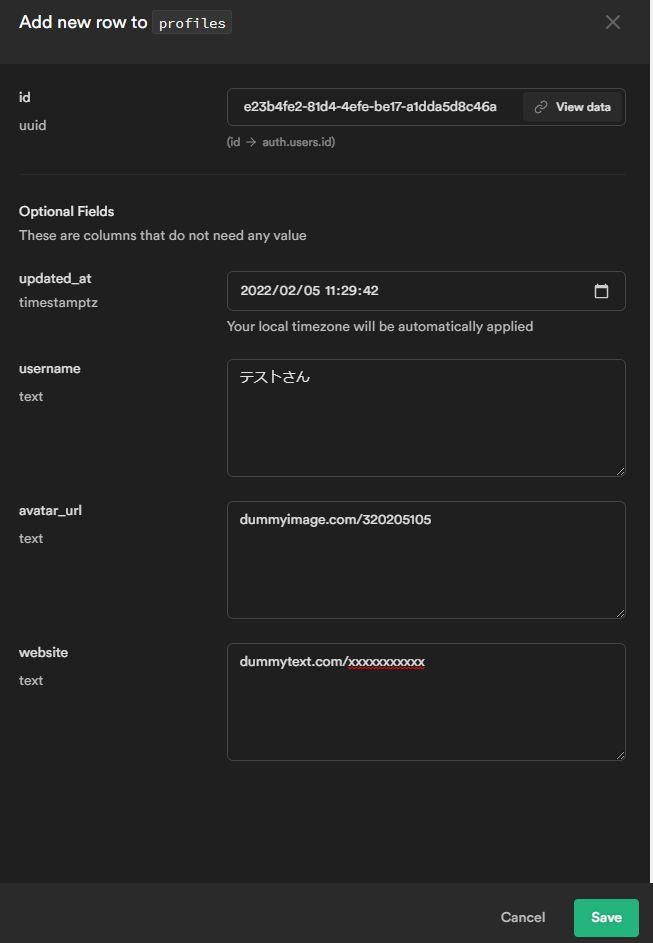Select the year 2022 in updated_at

(x=257, y=291)
